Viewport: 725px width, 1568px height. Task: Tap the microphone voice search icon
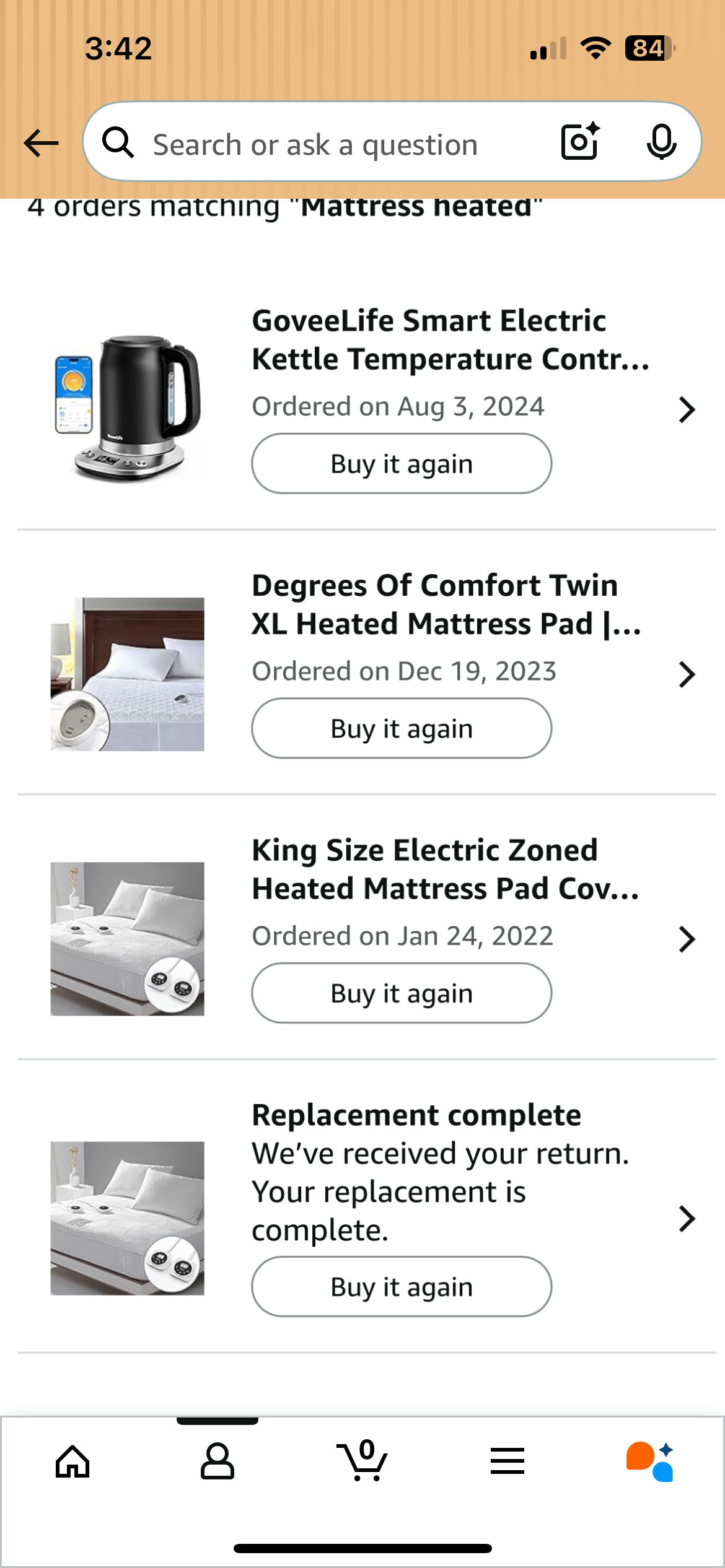coord(661,142)
